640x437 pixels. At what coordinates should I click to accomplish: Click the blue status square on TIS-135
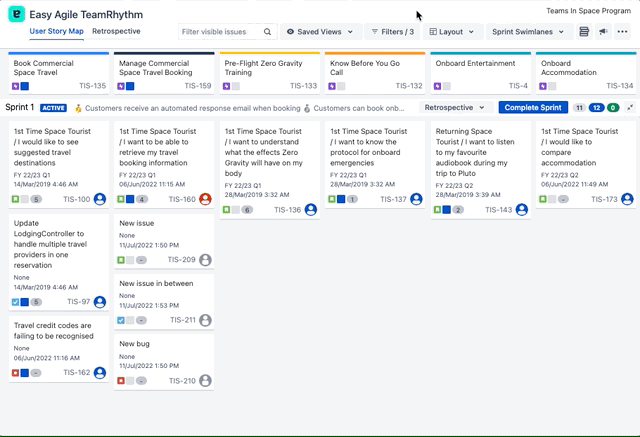[25, 86]
